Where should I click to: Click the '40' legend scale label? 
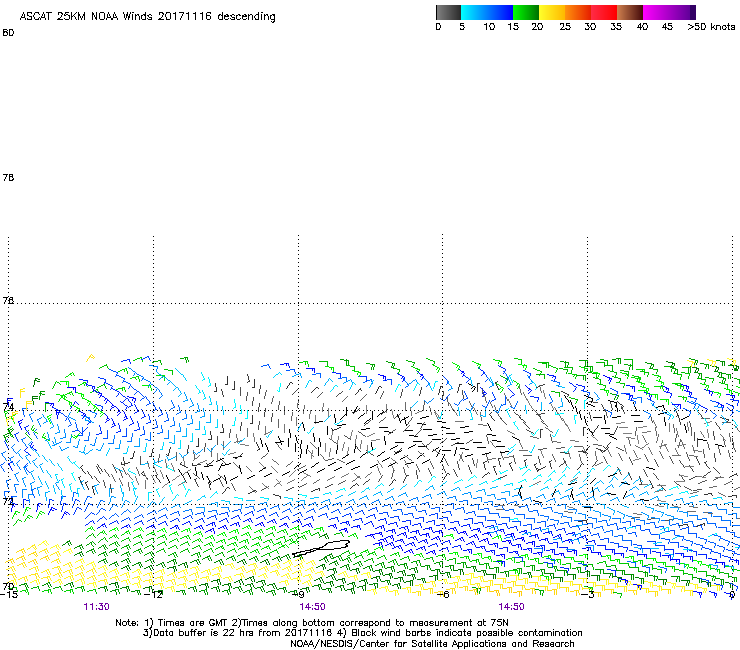642,27
